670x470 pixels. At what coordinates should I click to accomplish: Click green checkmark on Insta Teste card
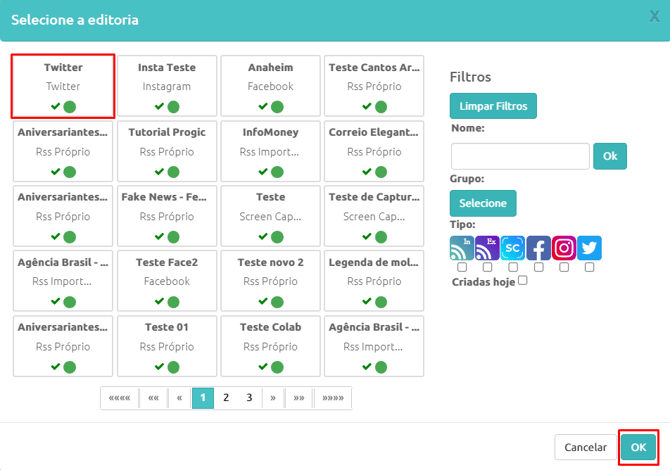tap(159, 106)
